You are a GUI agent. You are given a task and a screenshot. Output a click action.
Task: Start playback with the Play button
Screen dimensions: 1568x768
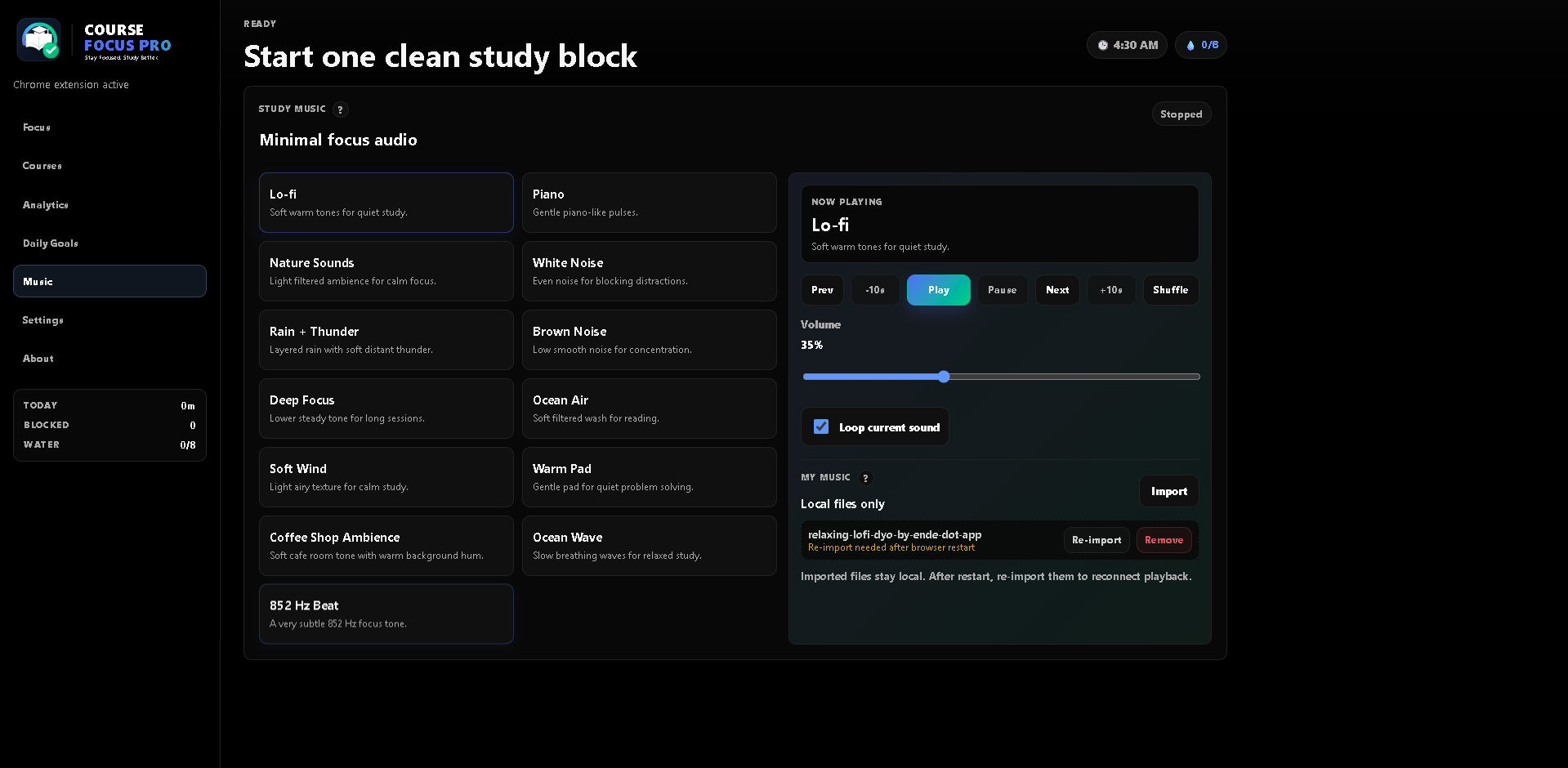pos(939,290)
